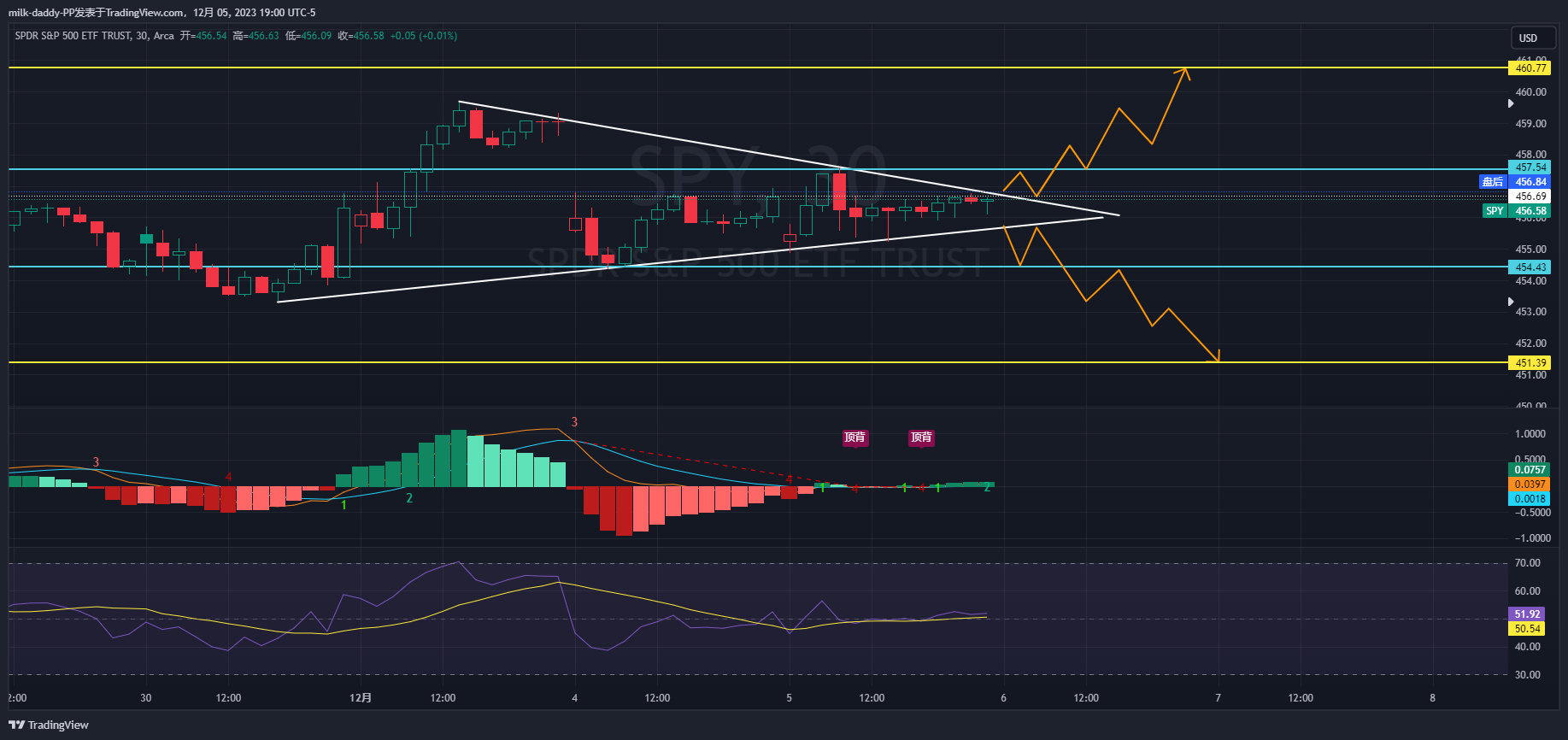Click the SPDR S&P 500 ETF TRUST title
The width and height of the screenshot is (1568, 740).
pyautogui.click(x=73, y=36)
